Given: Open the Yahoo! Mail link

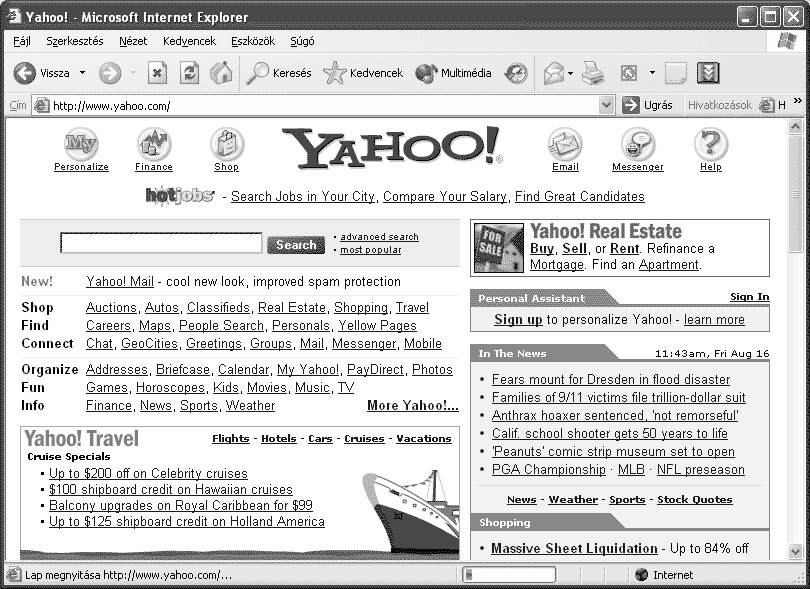Looking at the screenshot, I should tap(120, 282).
